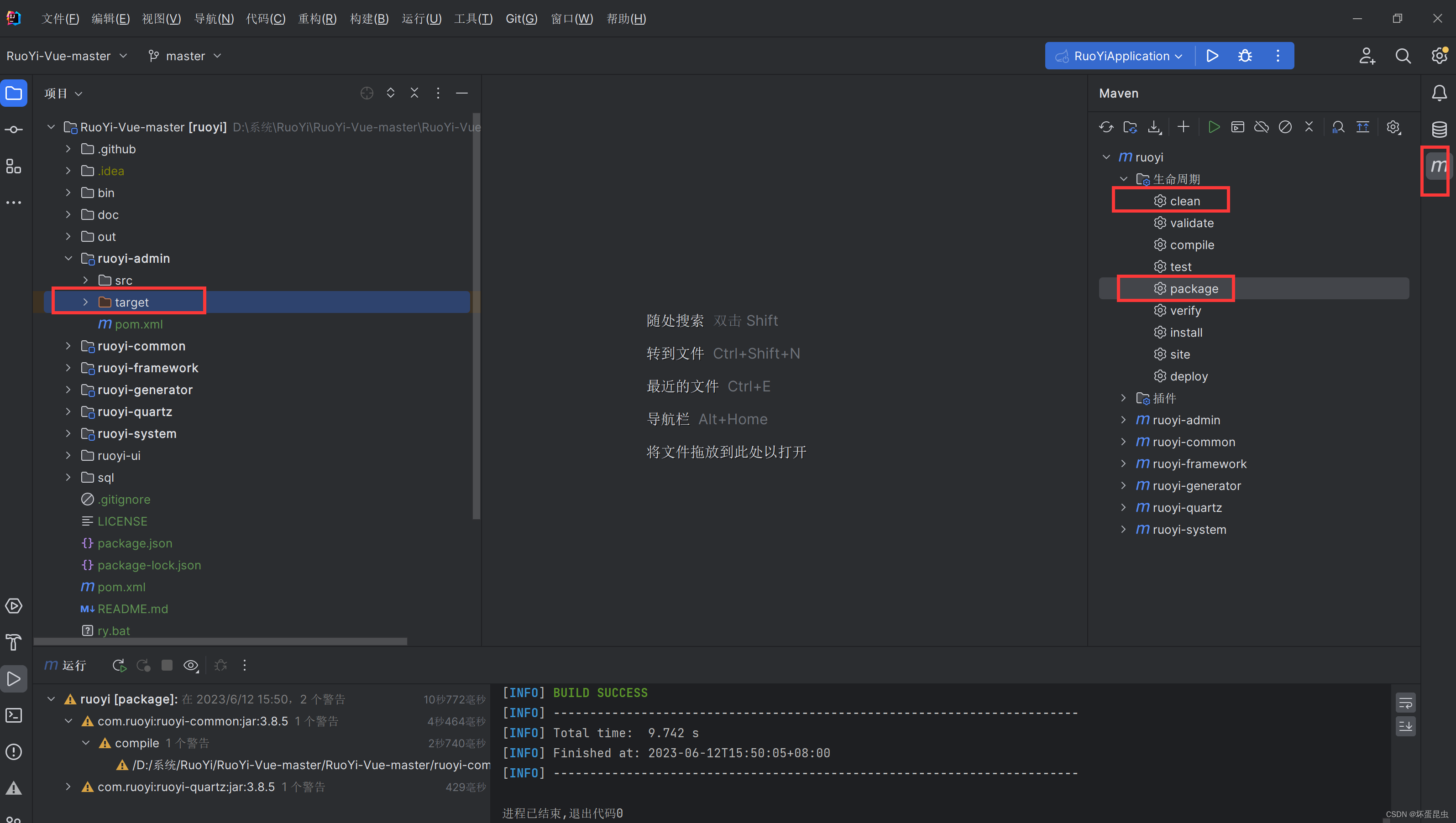The width and height of the screenshot is (1456, 823).
Task: Select the clean lifecycle goal
Action: (1177, 201)
